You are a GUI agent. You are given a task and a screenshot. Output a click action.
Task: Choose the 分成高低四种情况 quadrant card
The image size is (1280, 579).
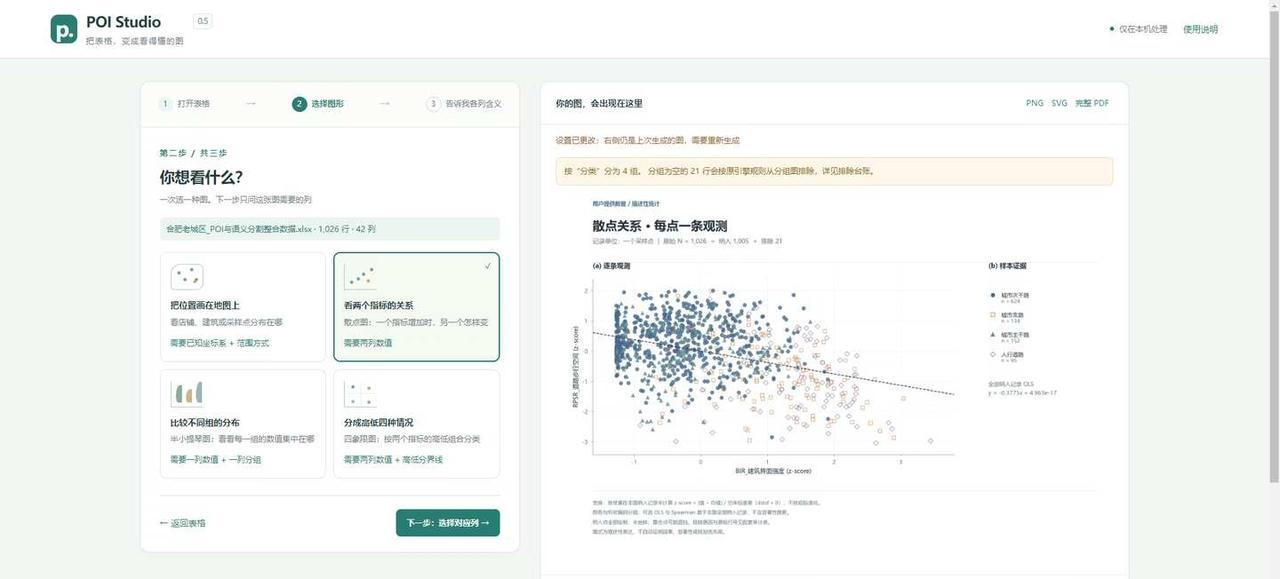tap(417, 424)
